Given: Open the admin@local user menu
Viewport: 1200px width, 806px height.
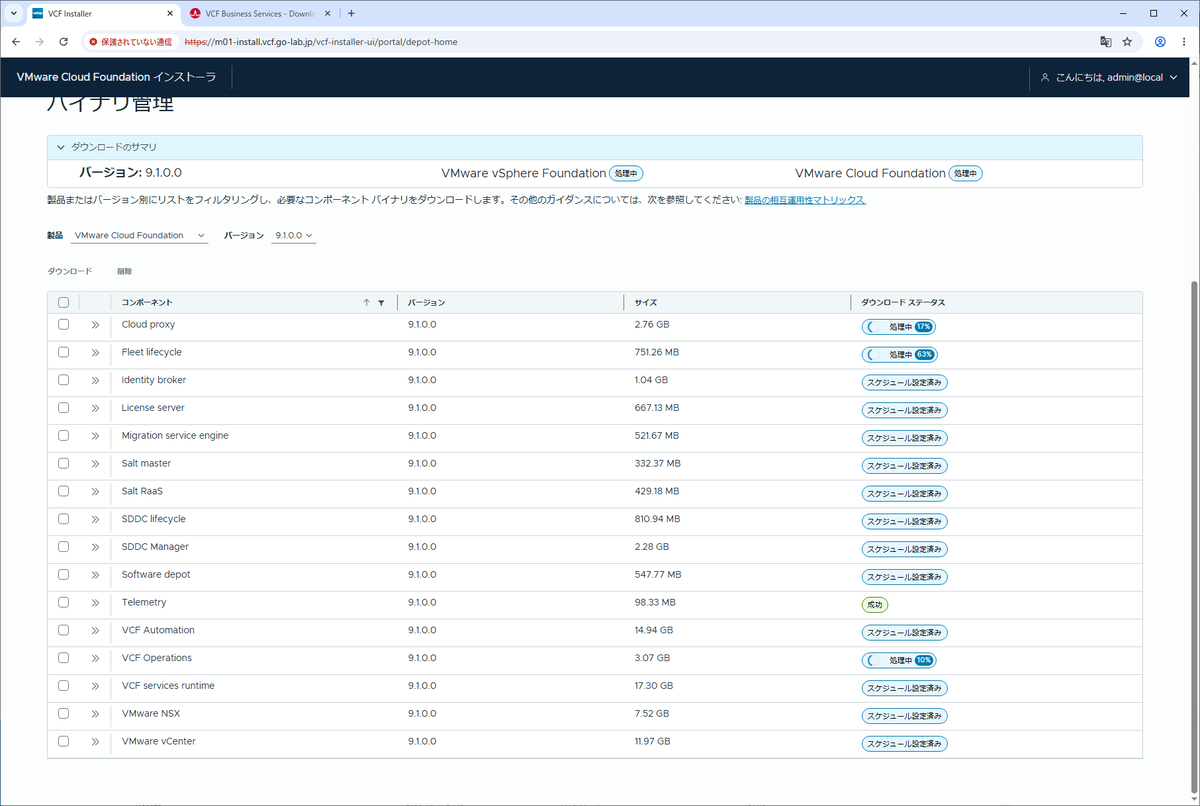Looking at the screenshot, I should [1109, 77].
